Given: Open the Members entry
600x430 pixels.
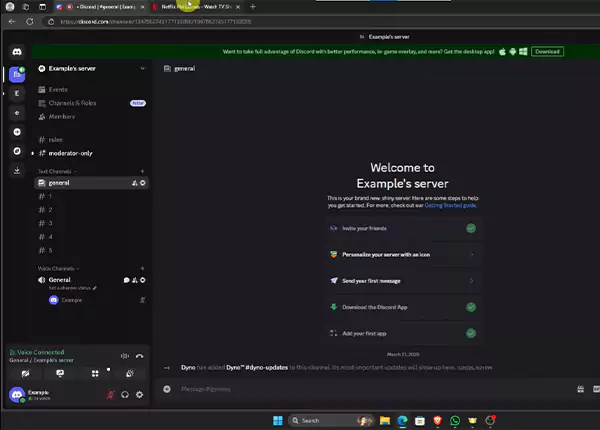Looking at the screenshot, I should click(x=90, y=117).
